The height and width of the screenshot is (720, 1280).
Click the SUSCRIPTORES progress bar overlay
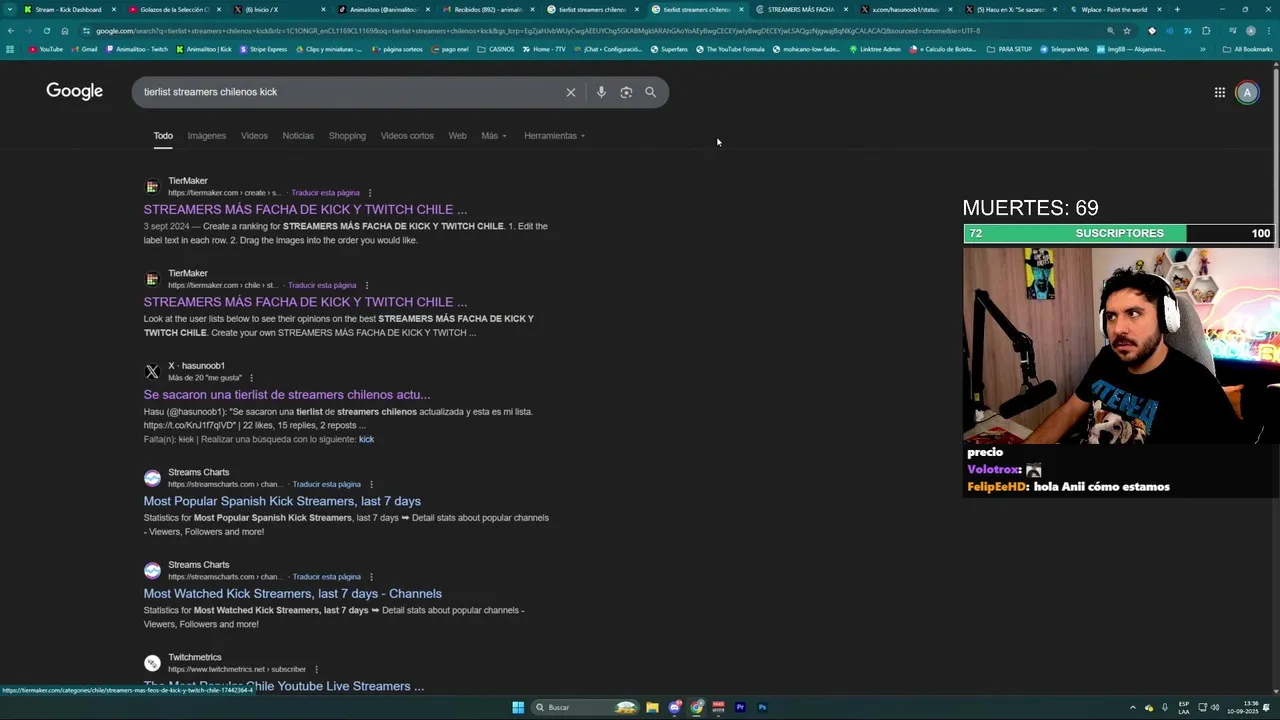(1118, 233)
